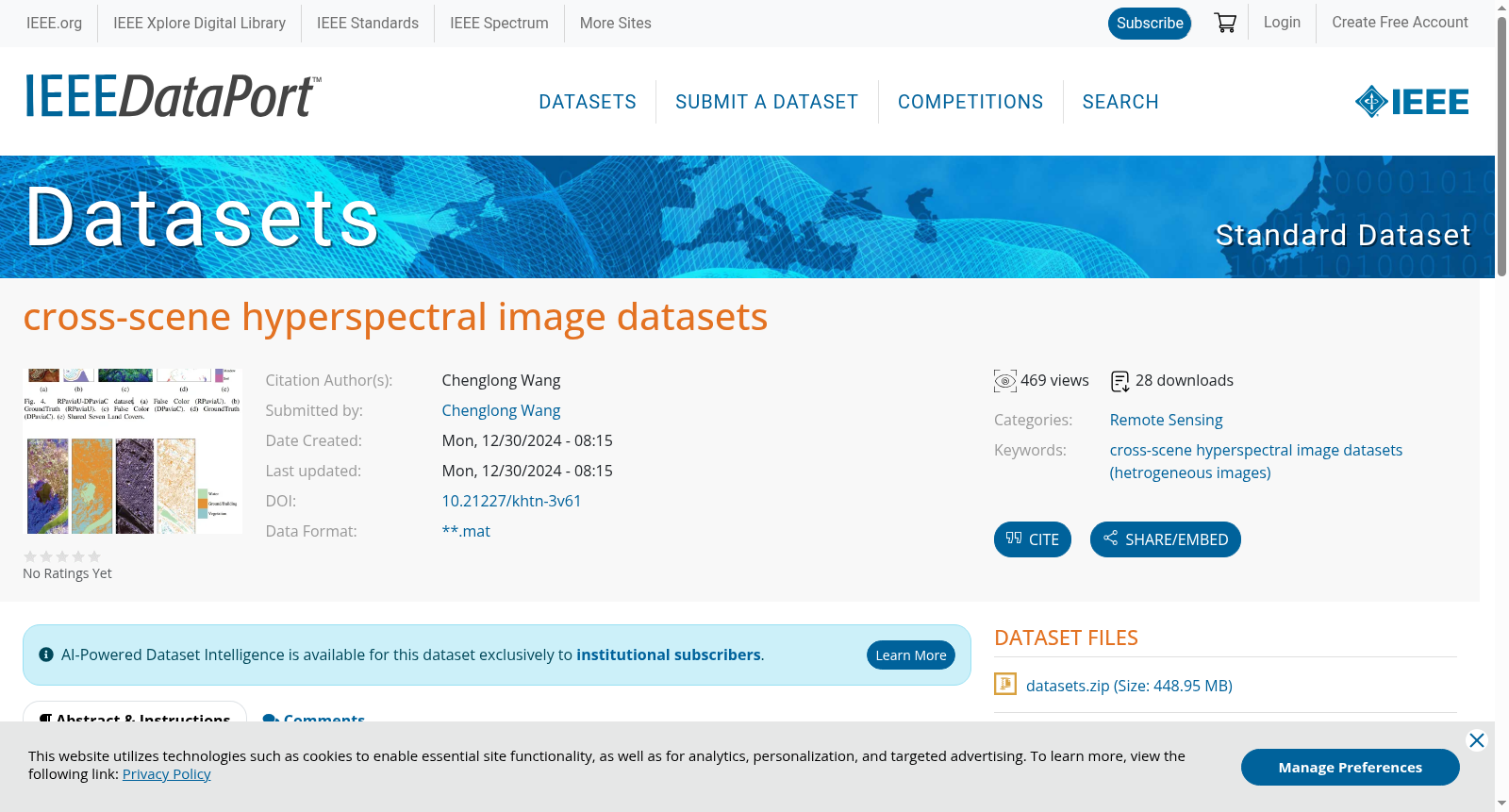Open IEEE Xplore Digital Library link

199,23
